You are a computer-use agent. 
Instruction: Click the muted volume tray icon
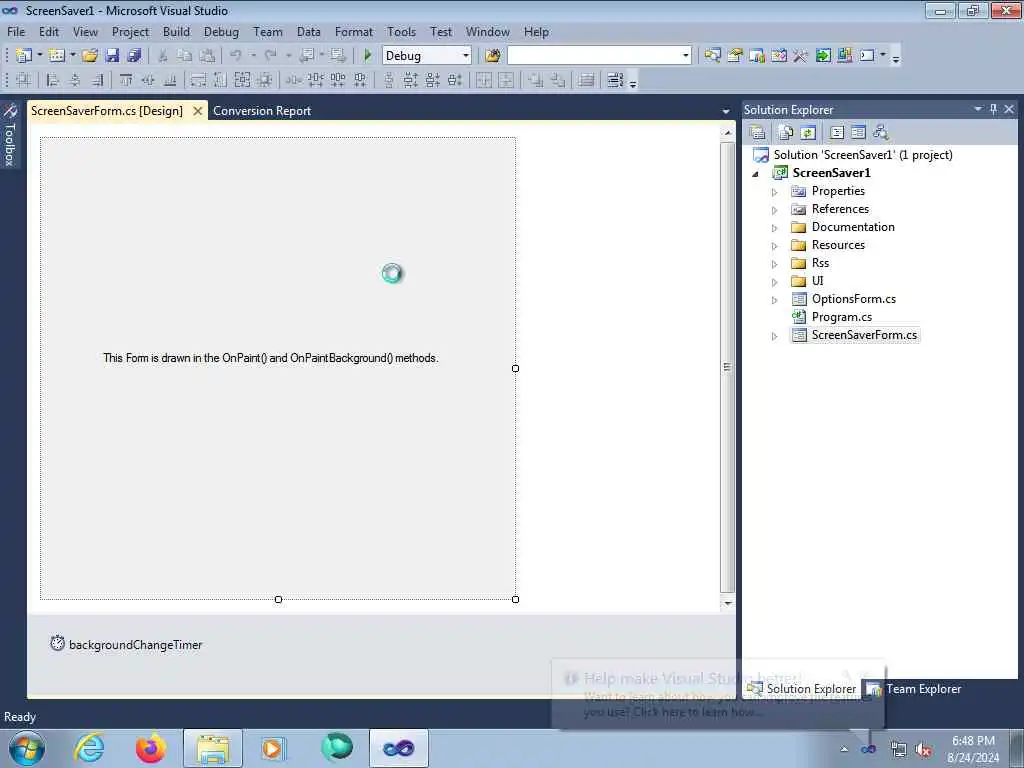(x=923, y=749)
